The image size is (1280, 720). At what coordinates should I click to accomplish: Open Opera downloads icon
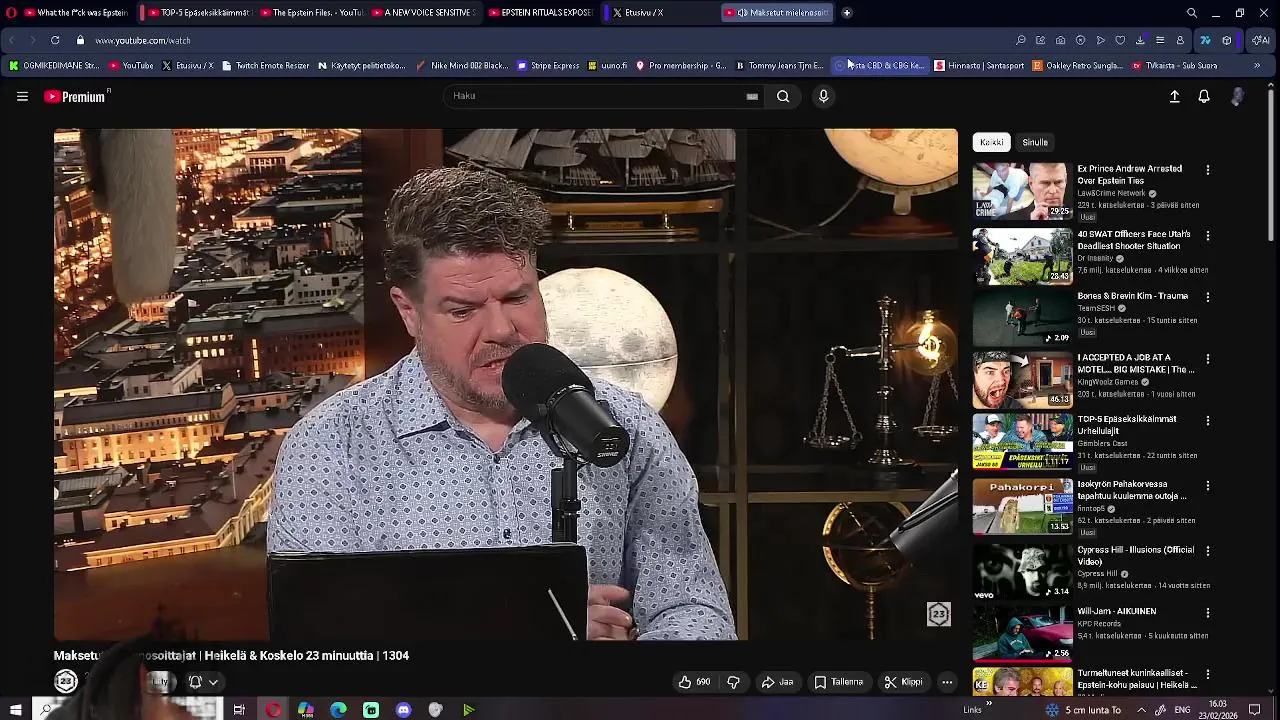tap(1140, 40)
